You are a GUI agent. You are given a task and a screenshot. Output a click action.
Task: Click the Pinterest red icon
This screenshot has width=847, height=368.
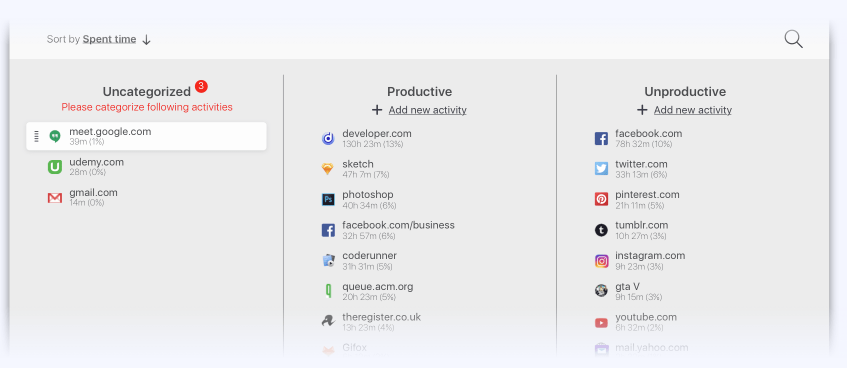(601, 200)
